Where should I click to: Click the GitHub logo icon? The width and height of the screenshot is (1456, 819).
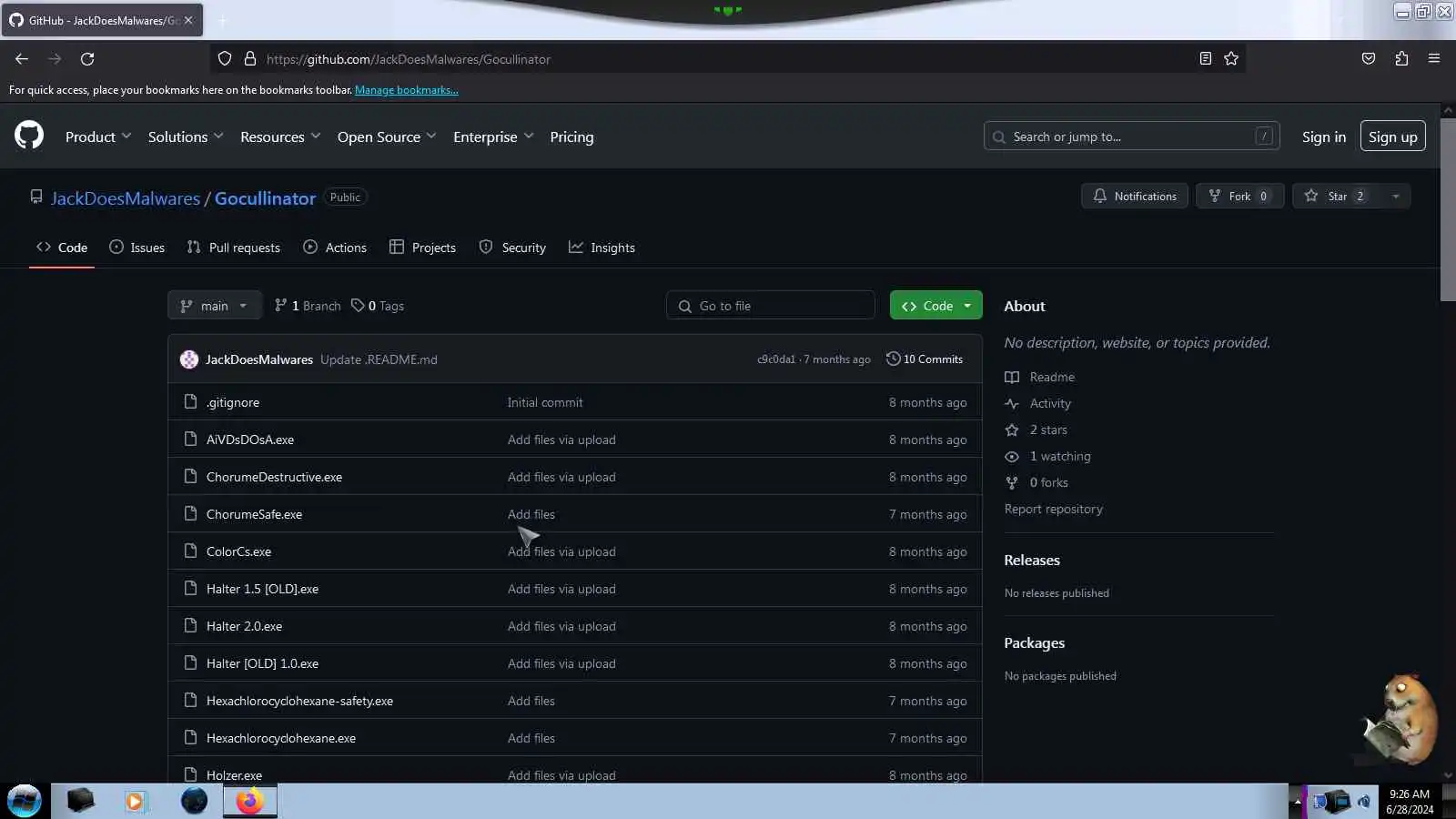point(29,136)
